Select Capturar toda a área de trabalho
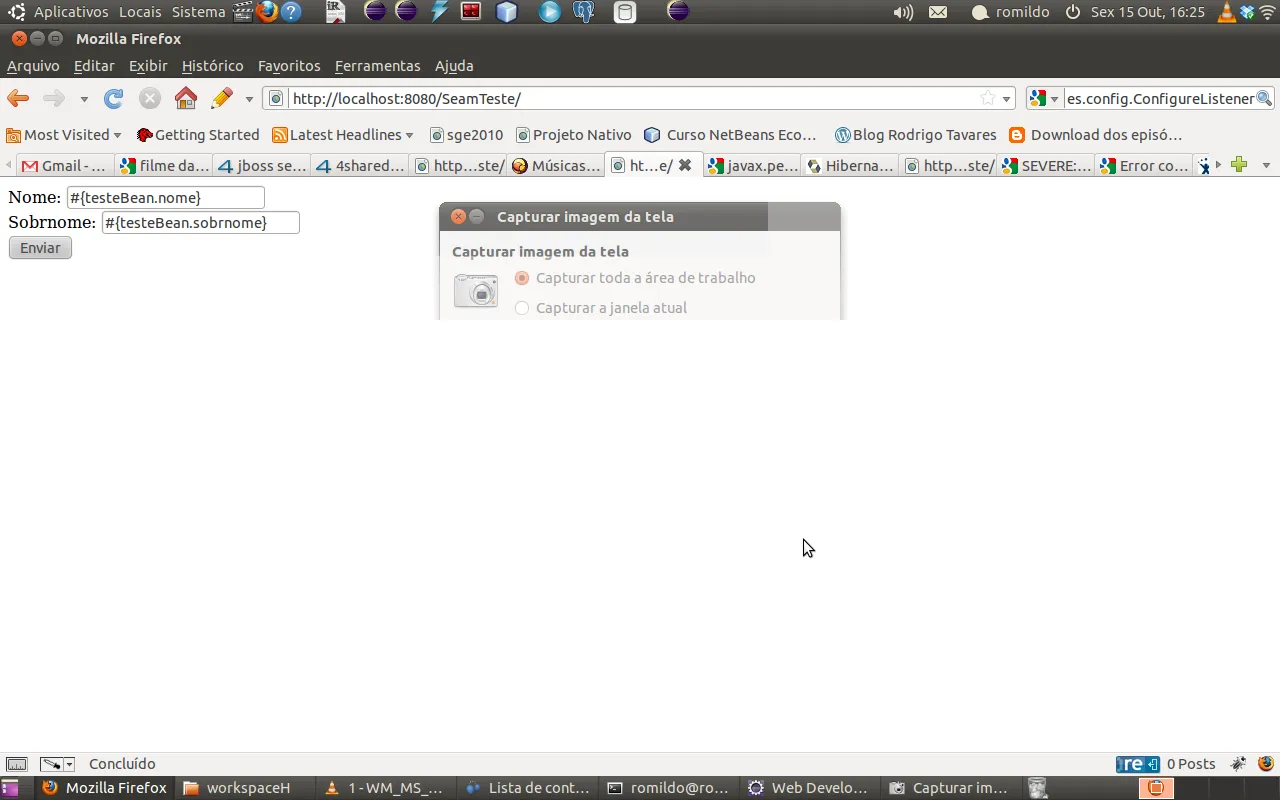Image resolution: width=1280 pixels, height=800 pixels. pyautogui.click(x=634, y=278)
